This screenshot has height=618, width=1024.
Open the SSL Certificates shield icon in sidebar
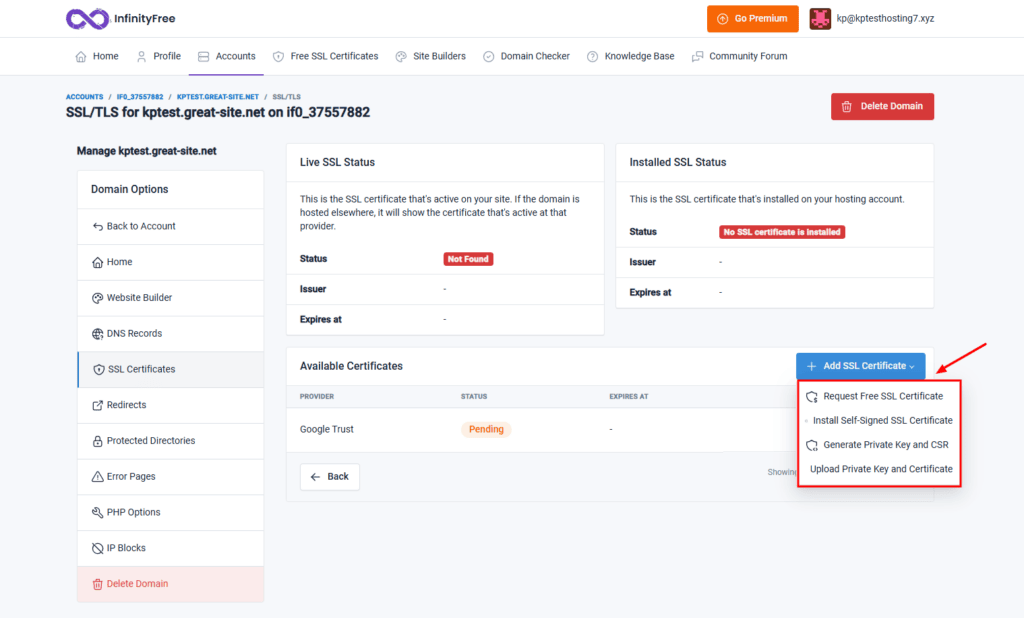tap(97, 369)
